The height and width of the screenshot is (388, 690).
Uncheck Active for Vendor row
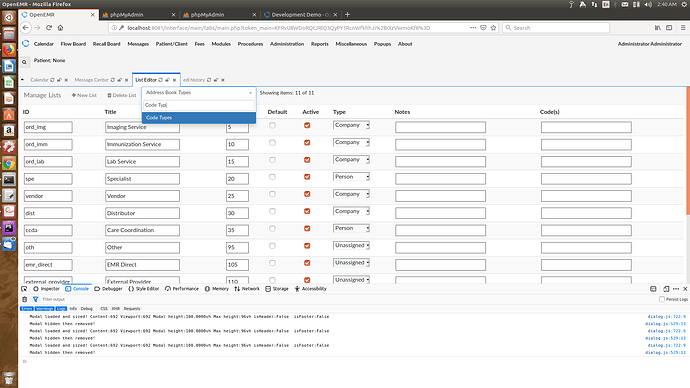click(307, 194)
